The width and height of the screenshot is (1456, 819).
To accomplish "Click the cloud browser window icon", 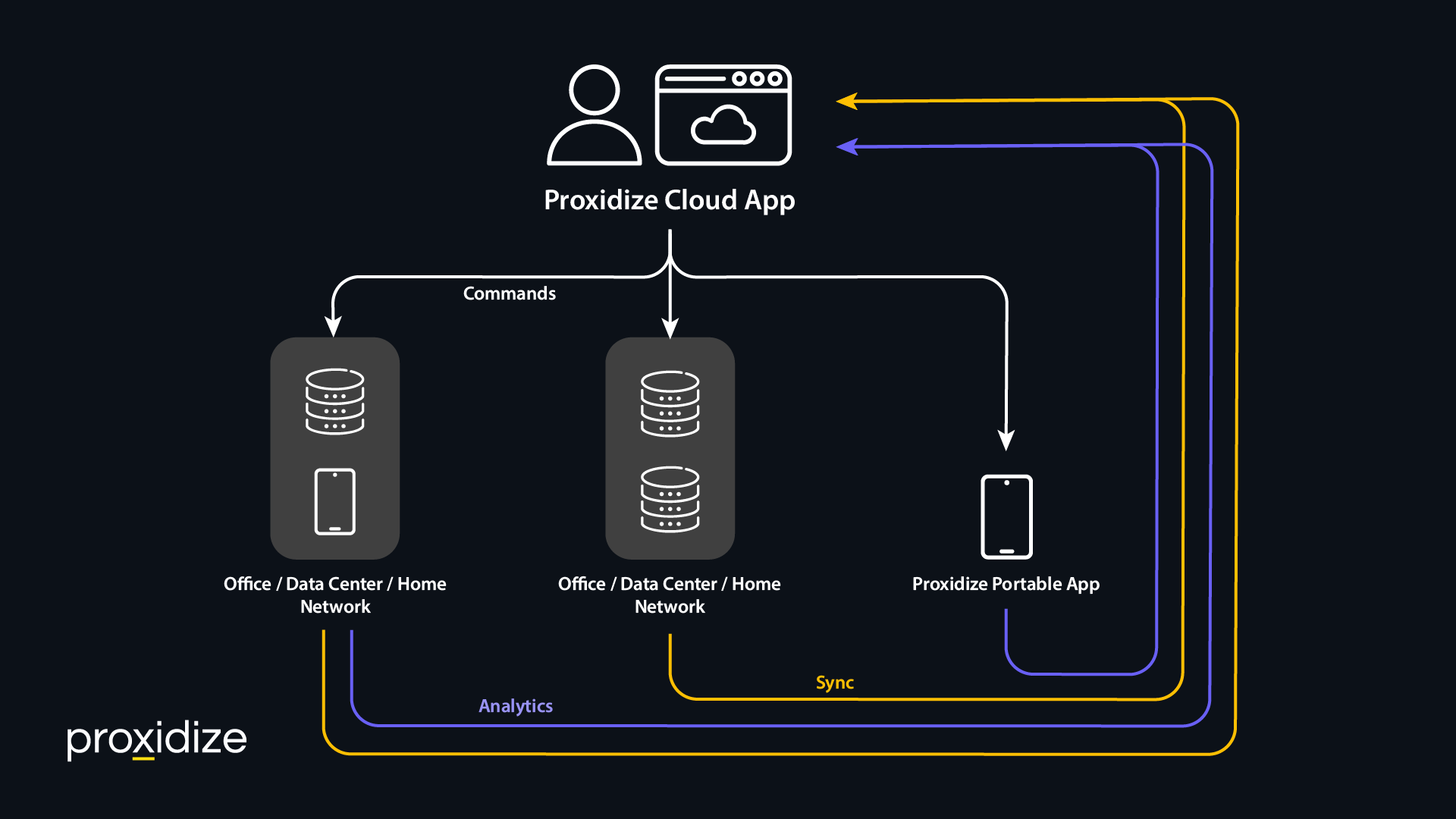I will pos(723,115).
